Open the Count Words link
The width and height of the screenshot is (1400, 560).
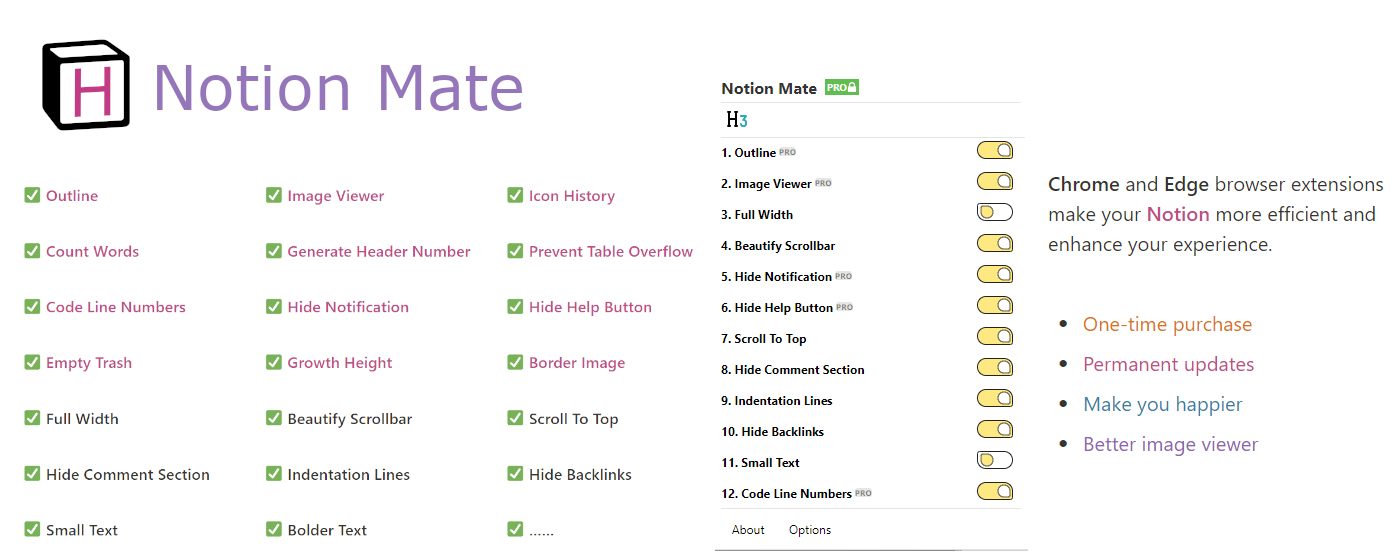point(92,252)
